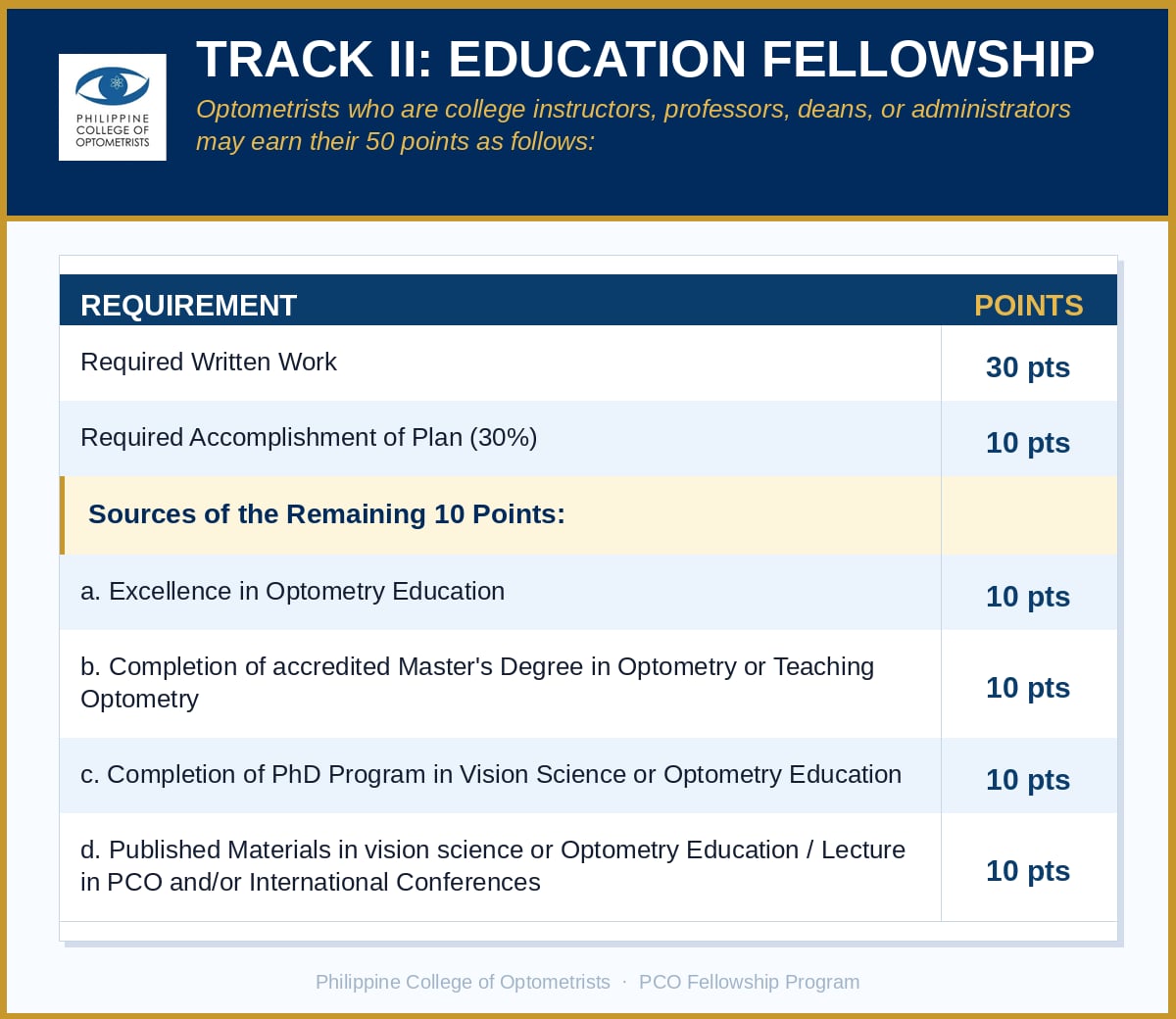Click the yellow italic subtitle about college instructors
The height and width of the screenshot is (1019, 1176).
coord(633,125)
